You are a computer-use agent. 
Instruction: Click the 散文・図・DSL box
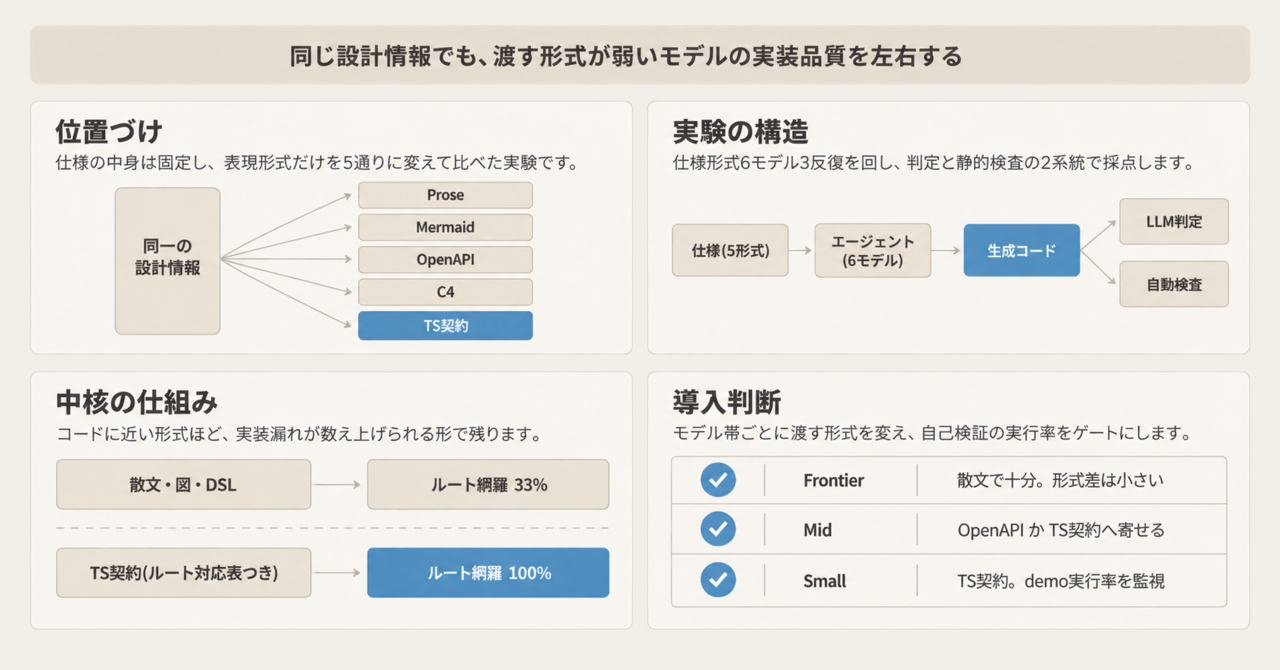(x=184, y=485)
